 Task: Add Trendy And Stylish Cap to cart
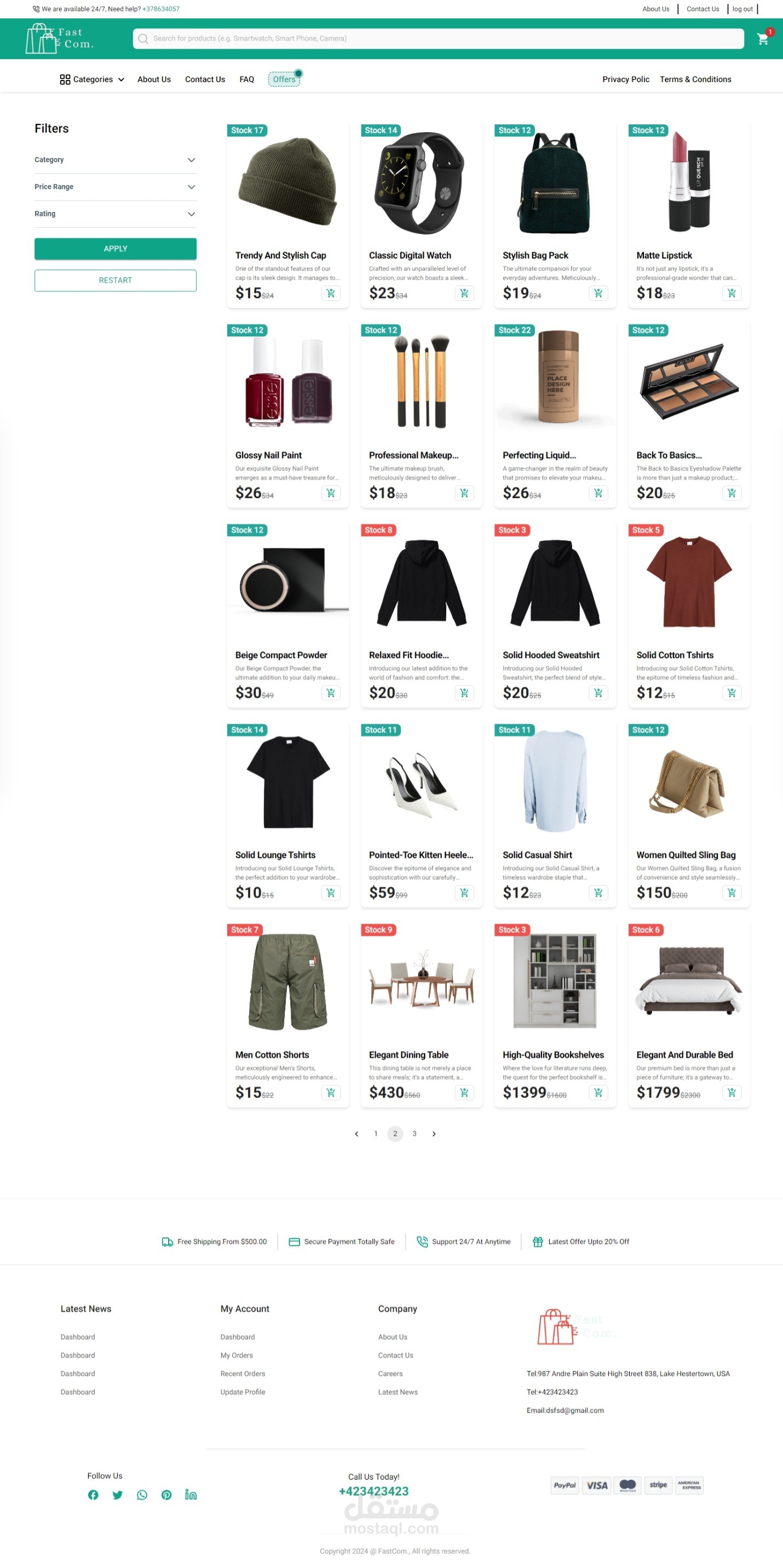[x=330, y=294]
